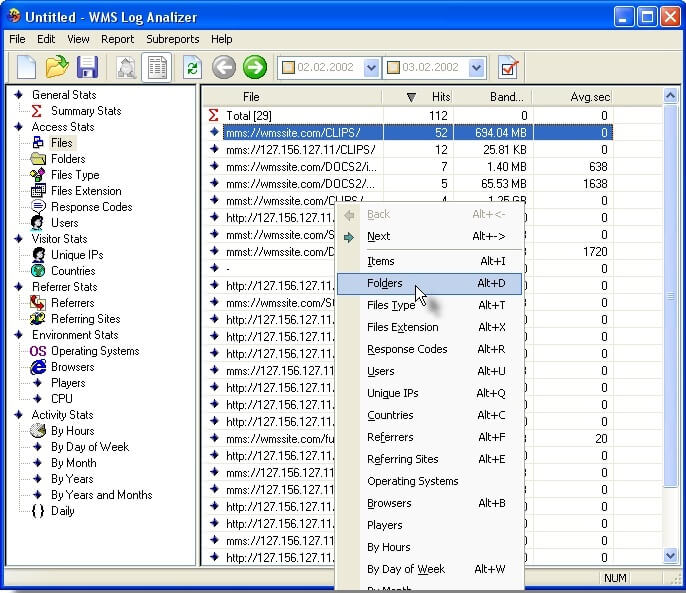Viewport: 686px width, 593px height.
Task: Save with the floppy disk icon
Action: coord(88,67)
